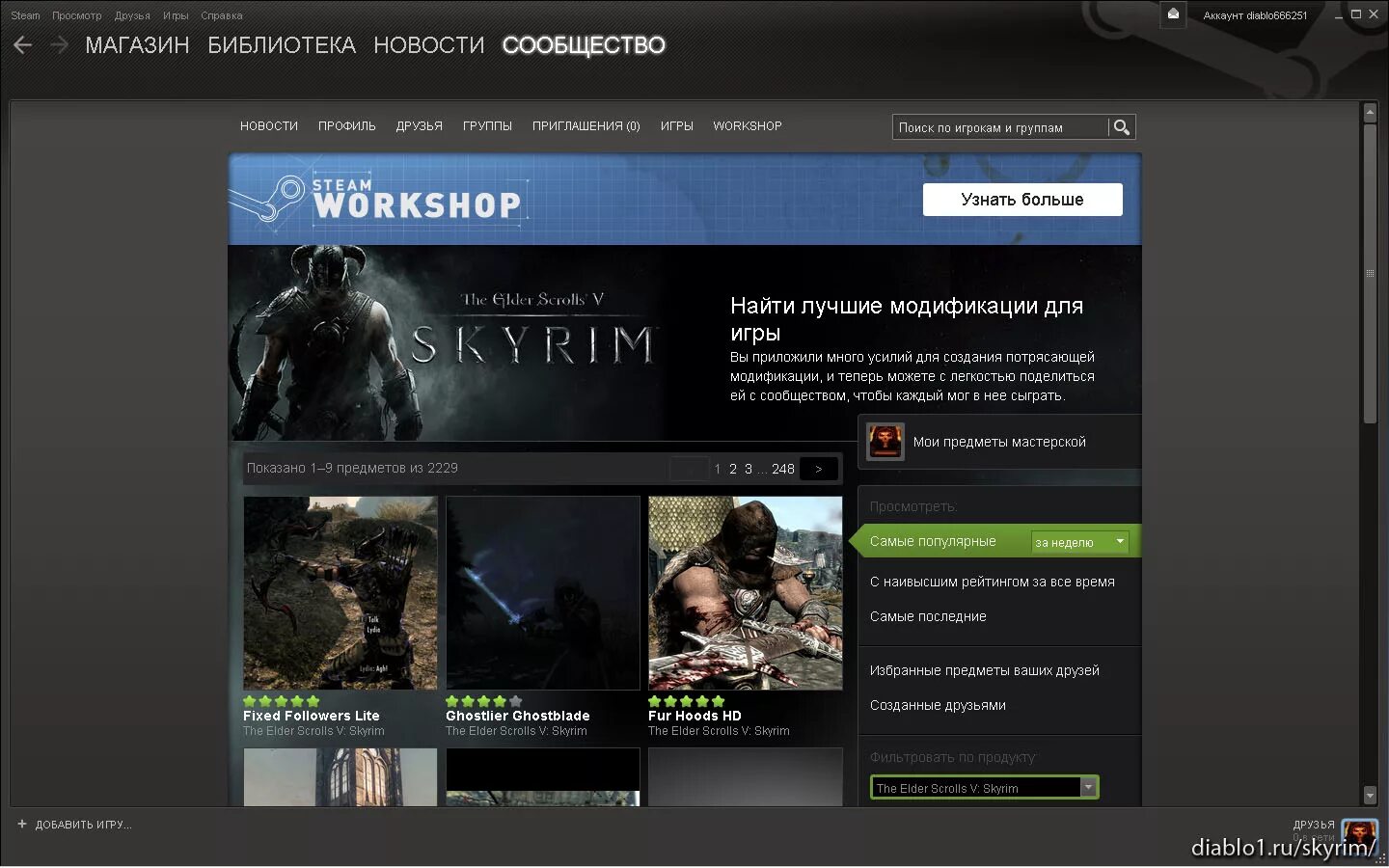Open the Справка menu
Image resolution: width=1389 pixels, height=868 pixels.
click(x=222, y=15)
